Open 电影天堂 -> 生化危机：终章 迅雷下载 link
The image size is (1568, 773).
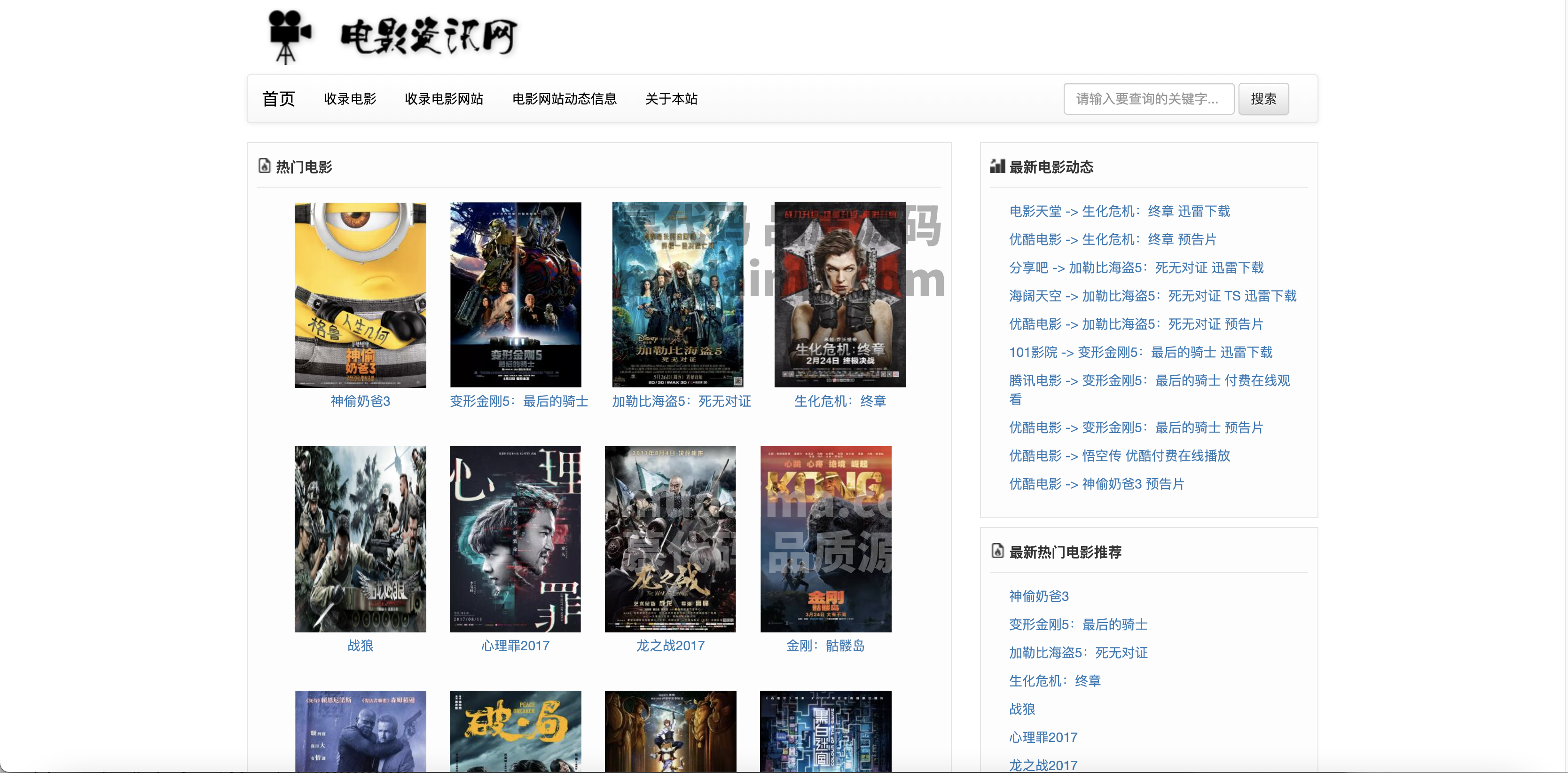1120,212
